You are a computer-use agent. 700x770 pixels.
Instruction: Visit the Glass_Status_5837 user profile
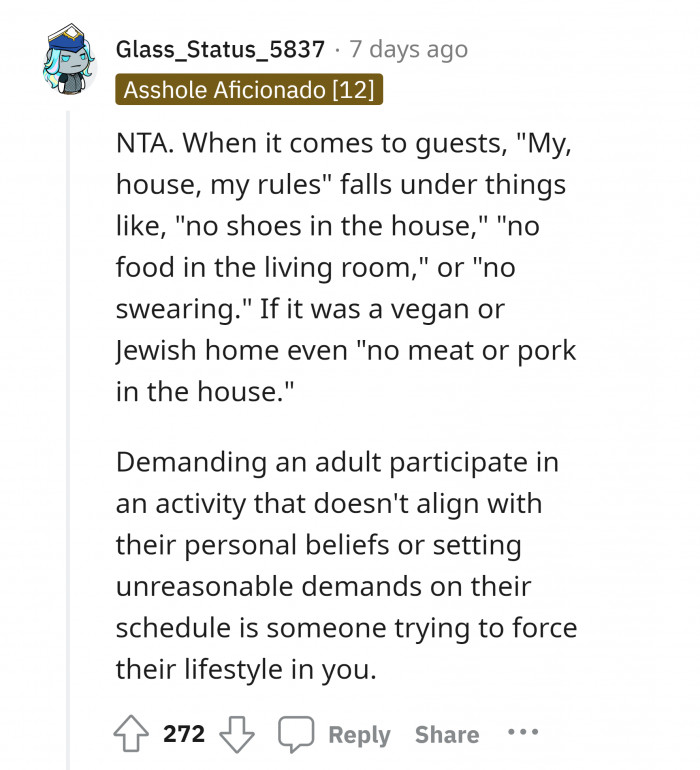point(220,49)
